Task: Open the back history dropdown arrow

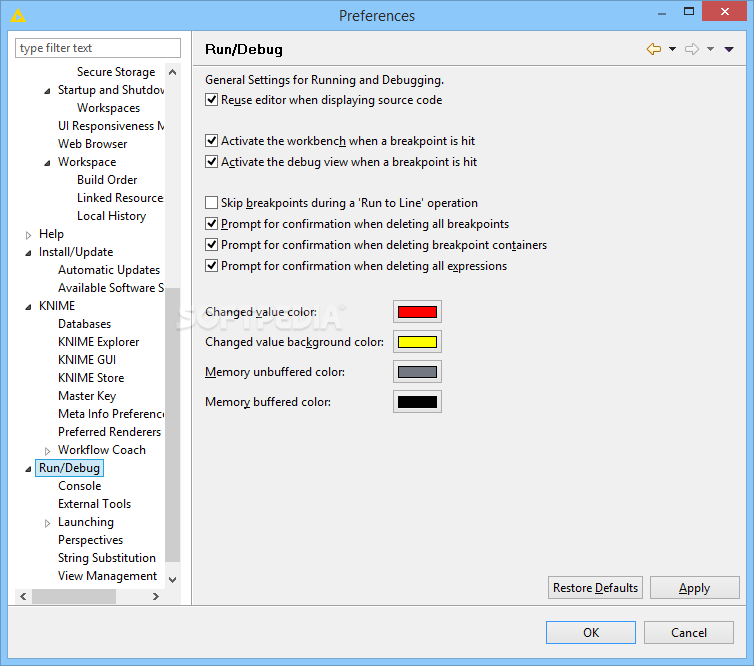Action: pos(672,49)
